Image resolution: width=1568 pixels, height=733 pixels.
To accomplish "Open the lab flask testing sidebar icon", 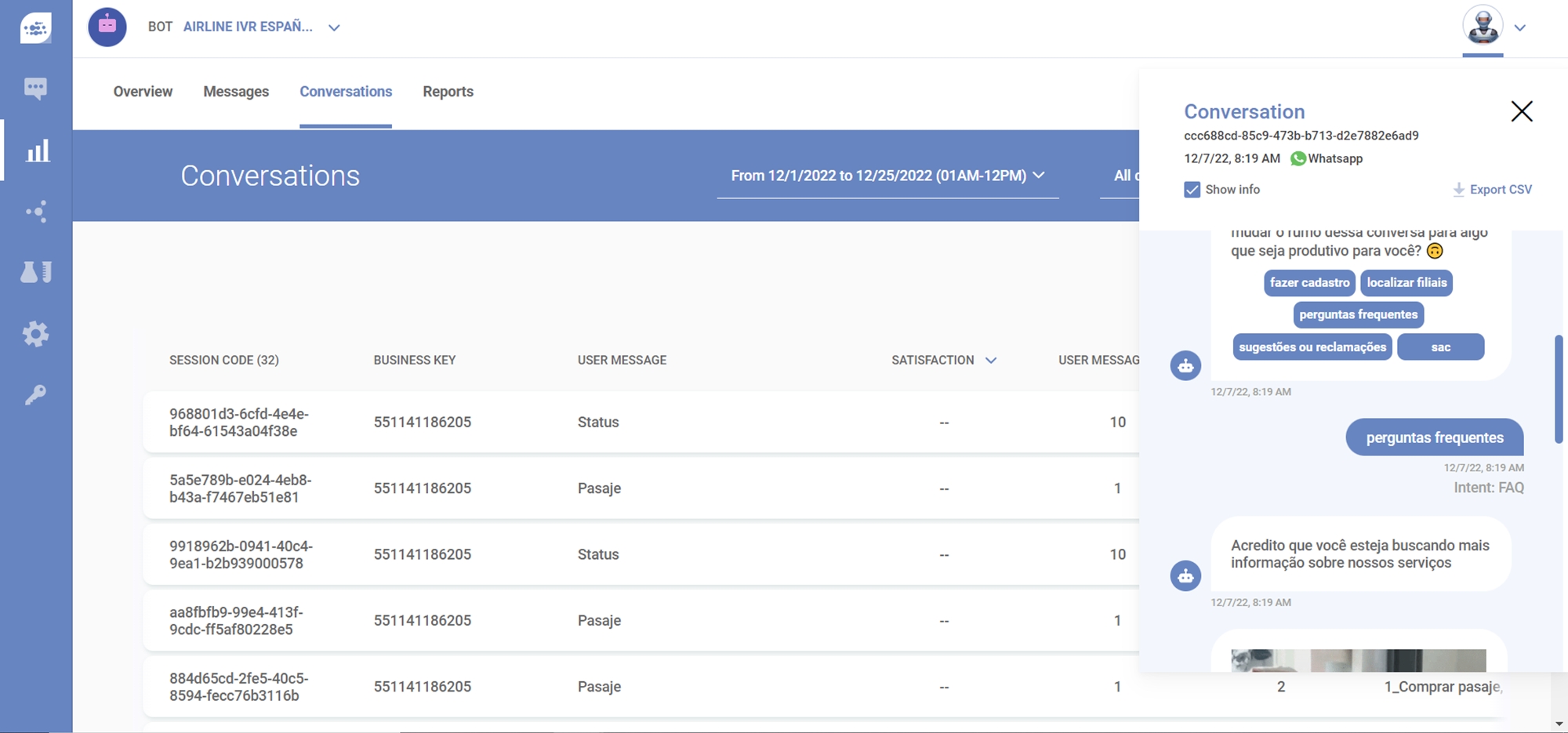I will pyautogui.click(x=36, y=272).
